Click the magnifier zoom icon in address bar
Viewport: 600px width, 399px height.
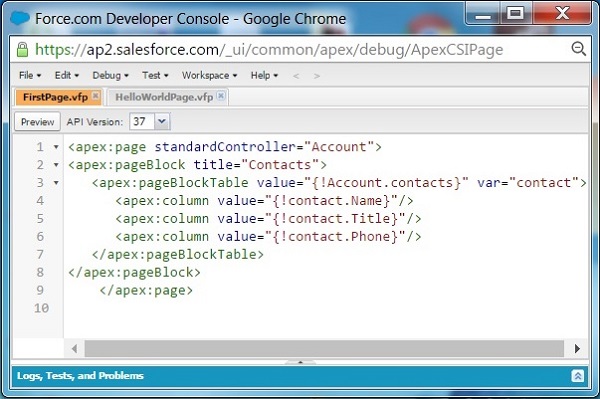pyautogui.click(x=578, y=49)
